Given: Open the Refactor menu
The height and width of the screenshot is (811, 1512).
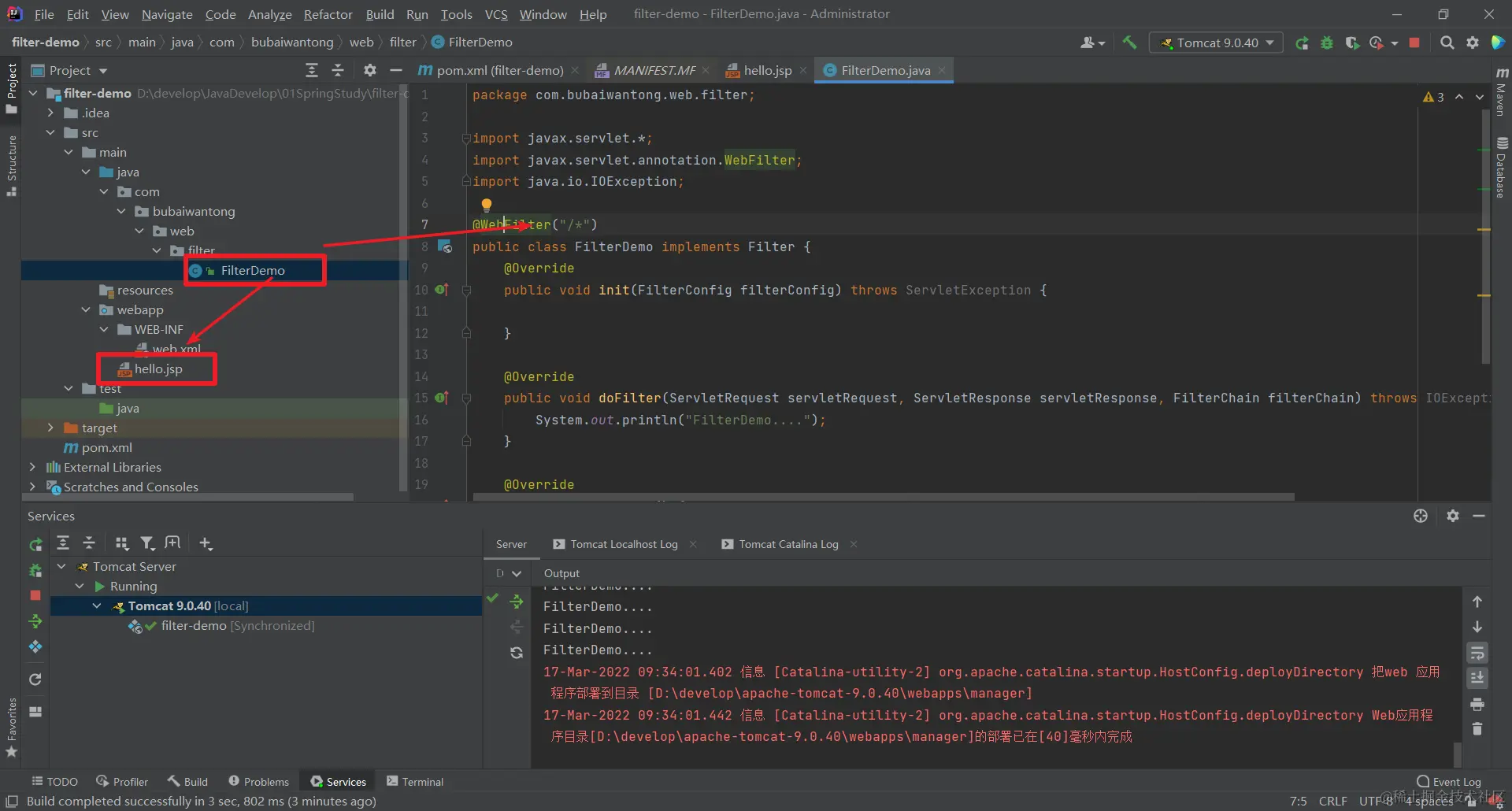Looking at the screenshot, I should tap(328, 14).
